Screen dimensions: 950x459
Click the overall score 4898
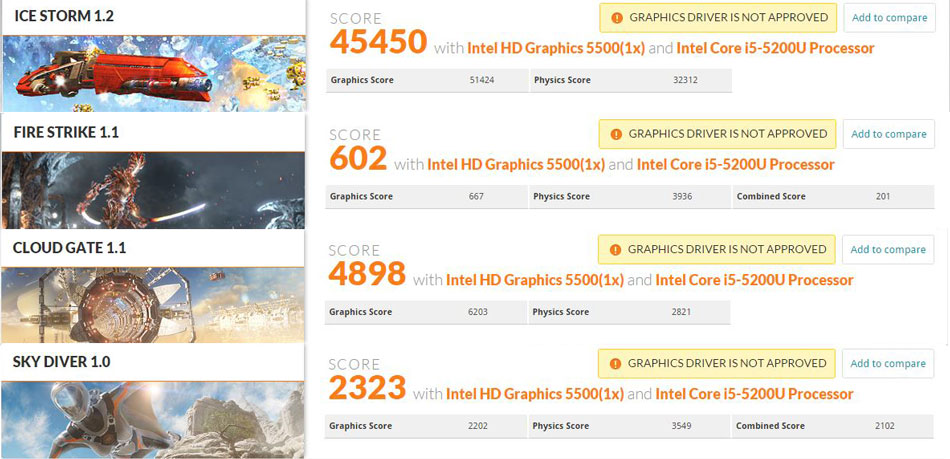point(367,274)
